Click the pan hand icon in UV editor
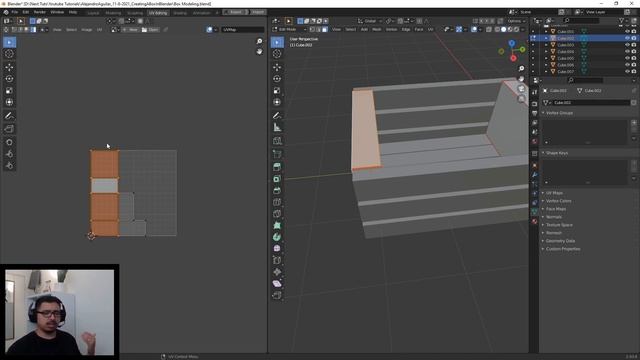 tap(259, 51)
